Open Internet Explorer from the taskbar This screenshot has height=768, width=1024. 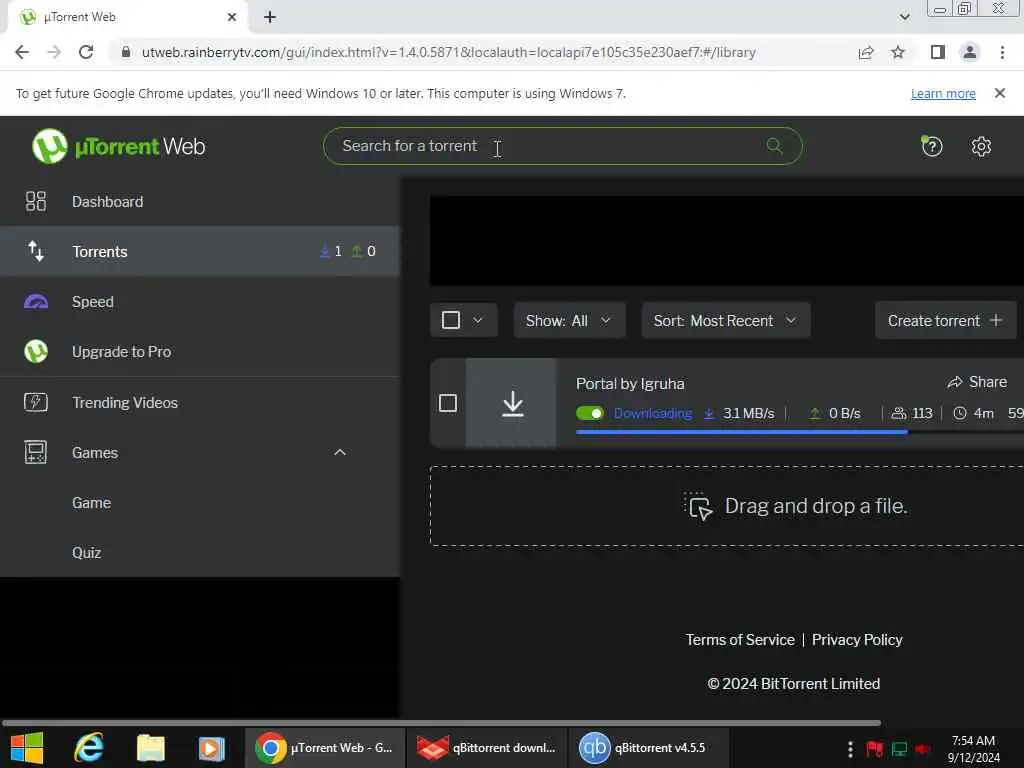click(x=89, y=747)
